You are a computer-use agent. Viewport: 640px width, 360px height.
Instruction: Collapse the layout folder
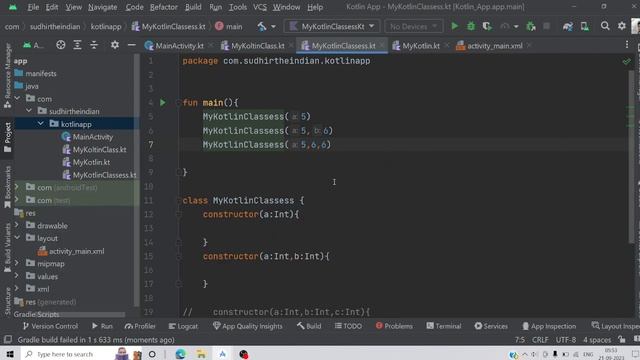pyautogui.click(x=18, y=238)
